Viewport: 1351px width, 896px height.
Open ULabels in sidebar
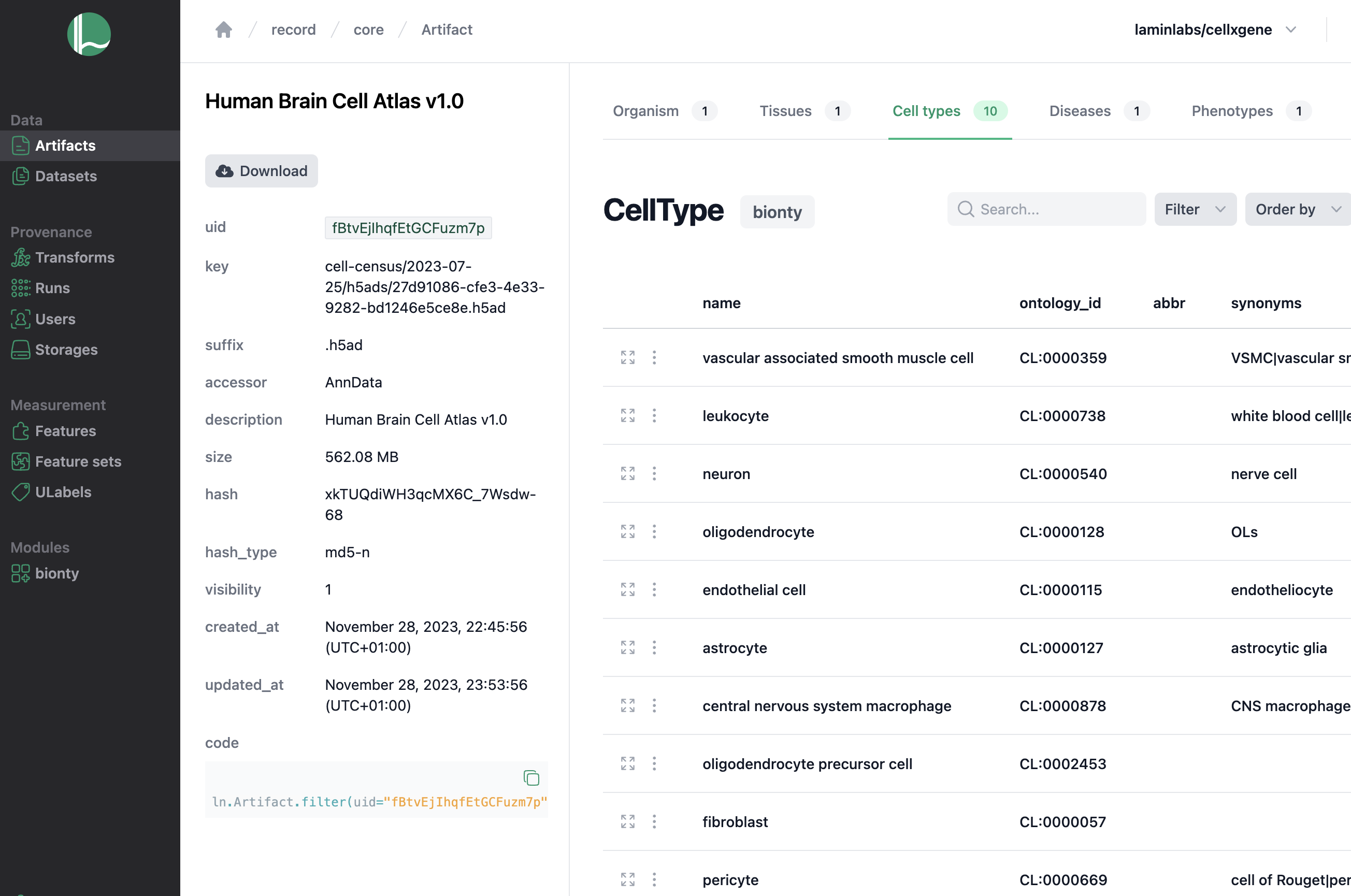click(x=63, y=492)
